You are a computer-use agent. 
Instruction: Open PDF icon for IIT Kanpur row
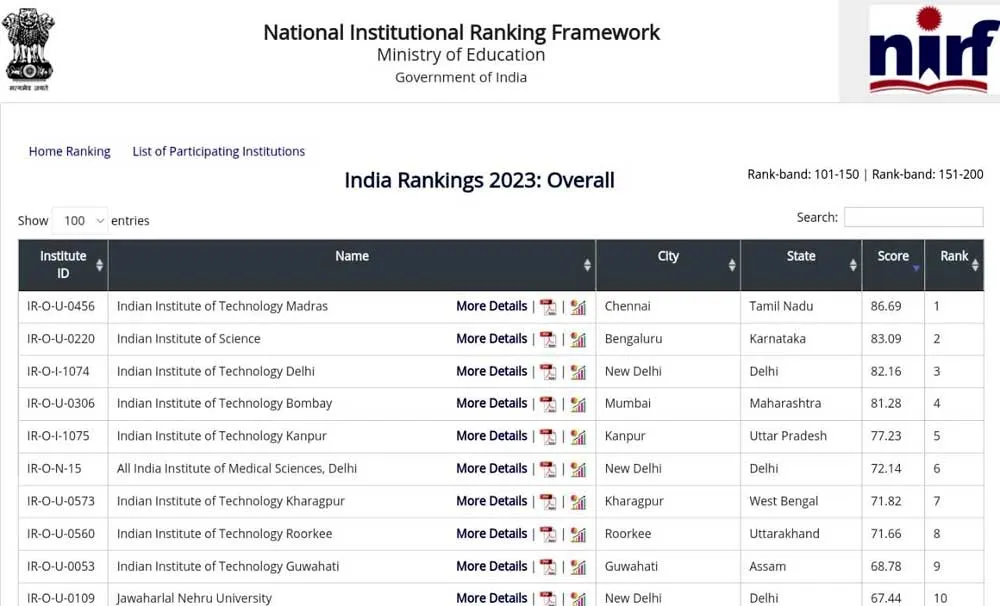[x=548, y=436]
